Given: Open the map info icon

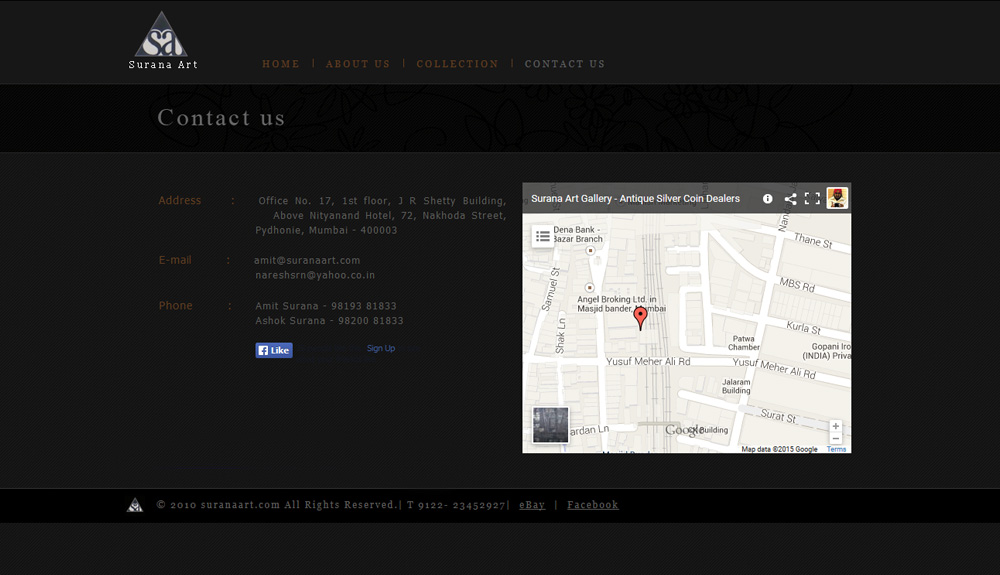Looking at the screenshot, I should (x=768, y=199).
